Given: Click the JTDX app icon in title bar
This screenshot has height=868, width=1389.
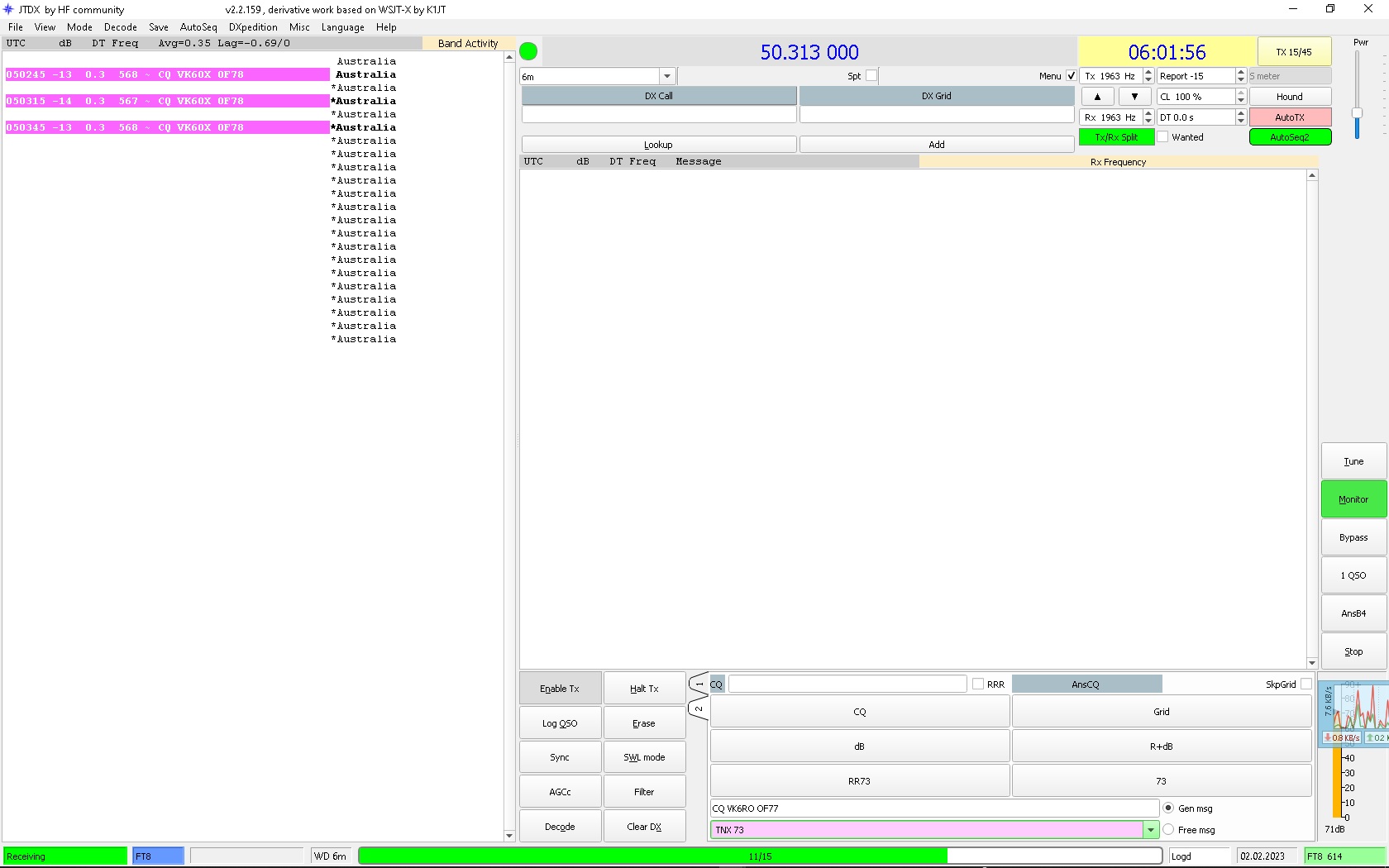Looking at the screenshot, I should 9,9.
